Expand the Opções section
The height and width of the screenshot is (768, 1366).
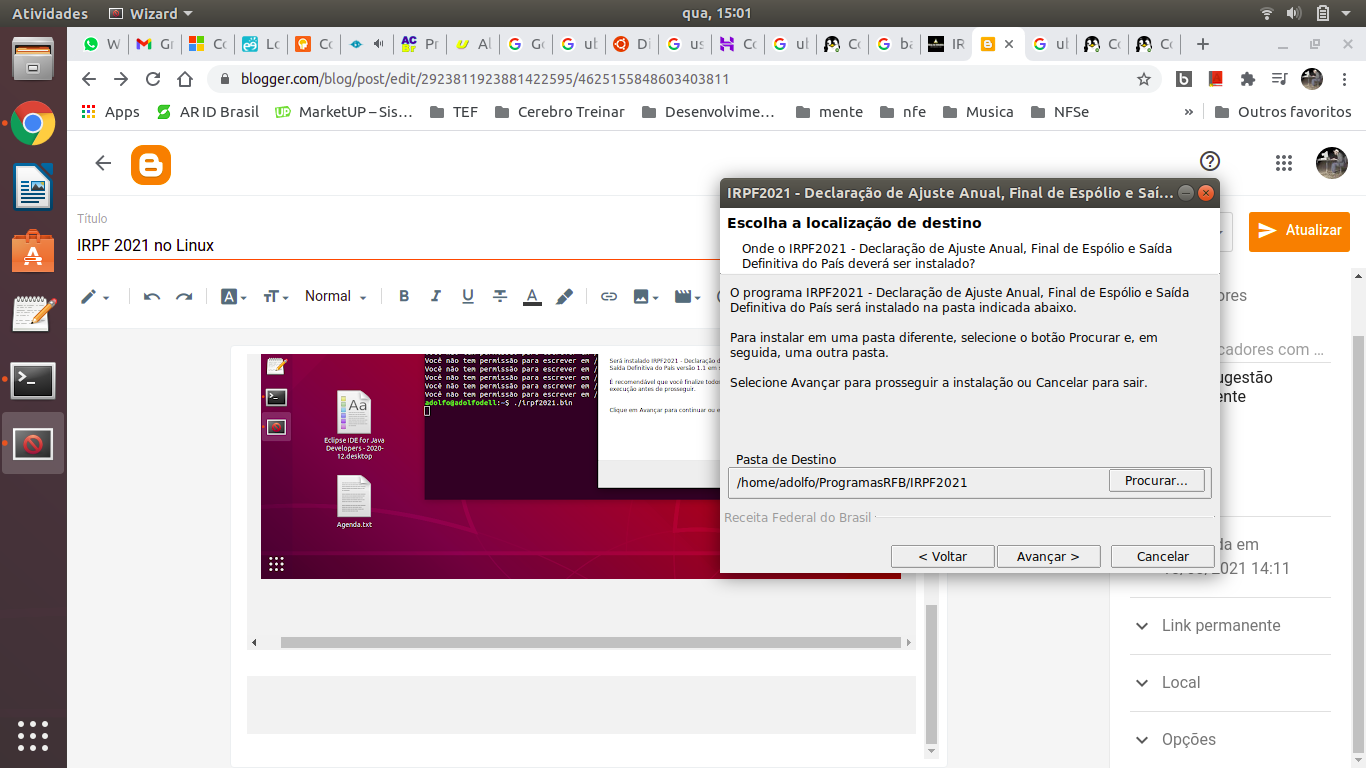pos(1230,739)
